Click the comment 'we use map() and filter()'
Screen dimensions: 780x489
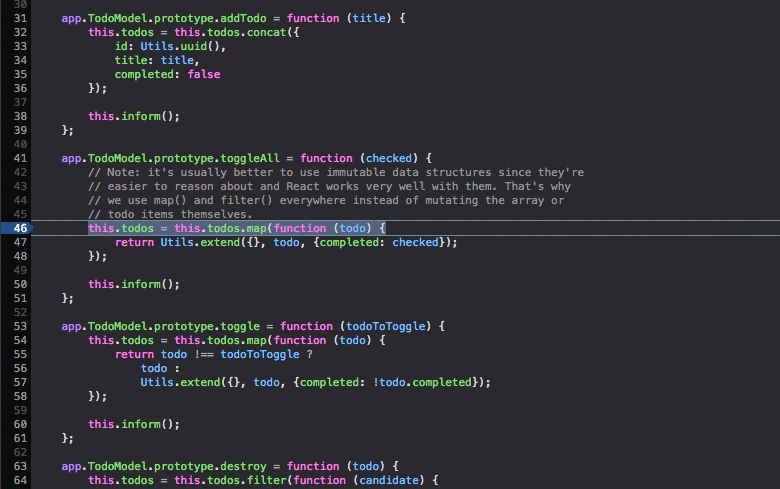pos(326,200)
